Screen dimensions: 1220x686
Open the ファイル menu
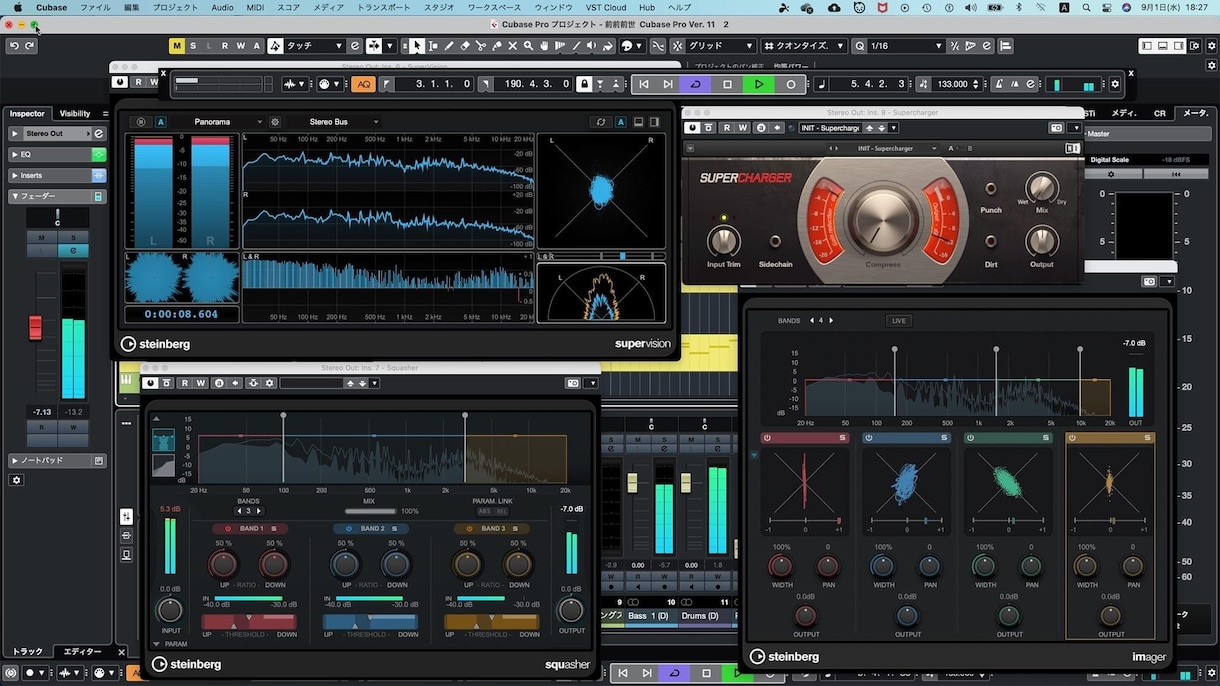point(95,7)
